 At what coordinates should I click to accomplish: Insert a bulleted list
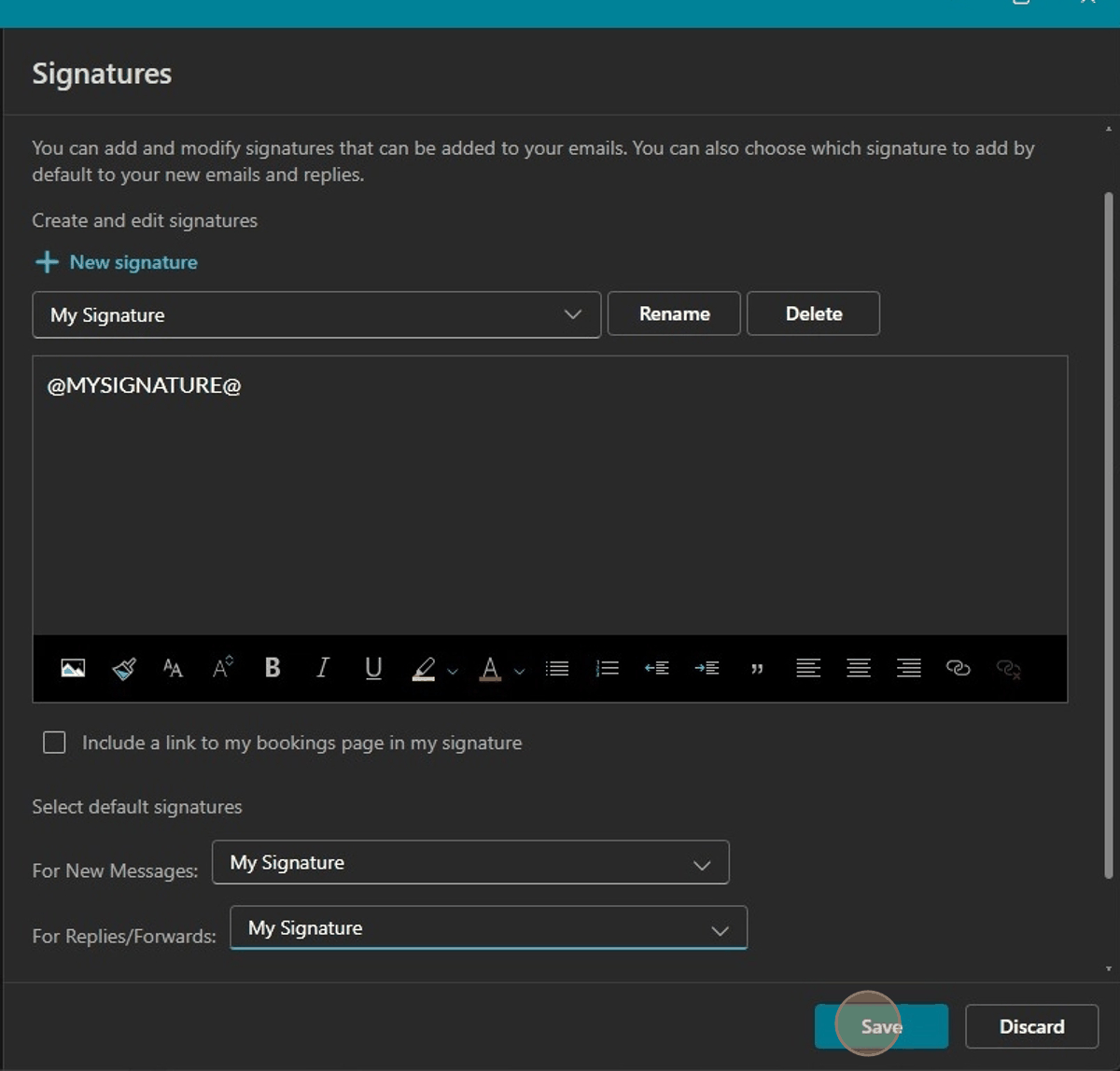click(x=557, y=668)
